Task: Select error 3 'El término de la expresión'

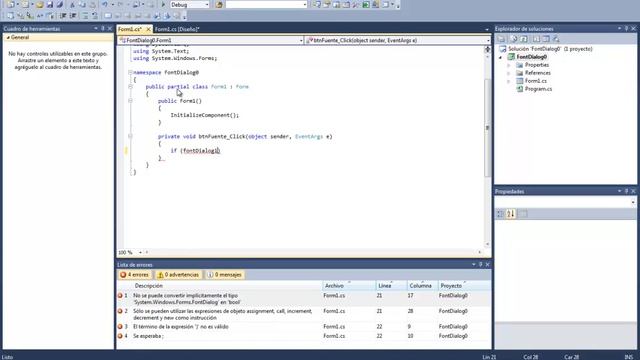Action: [304, 327]
